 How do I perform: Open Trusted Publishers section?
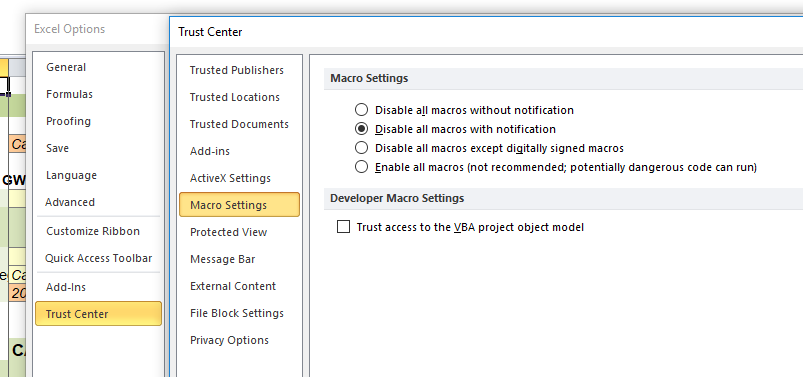(237, 70)
